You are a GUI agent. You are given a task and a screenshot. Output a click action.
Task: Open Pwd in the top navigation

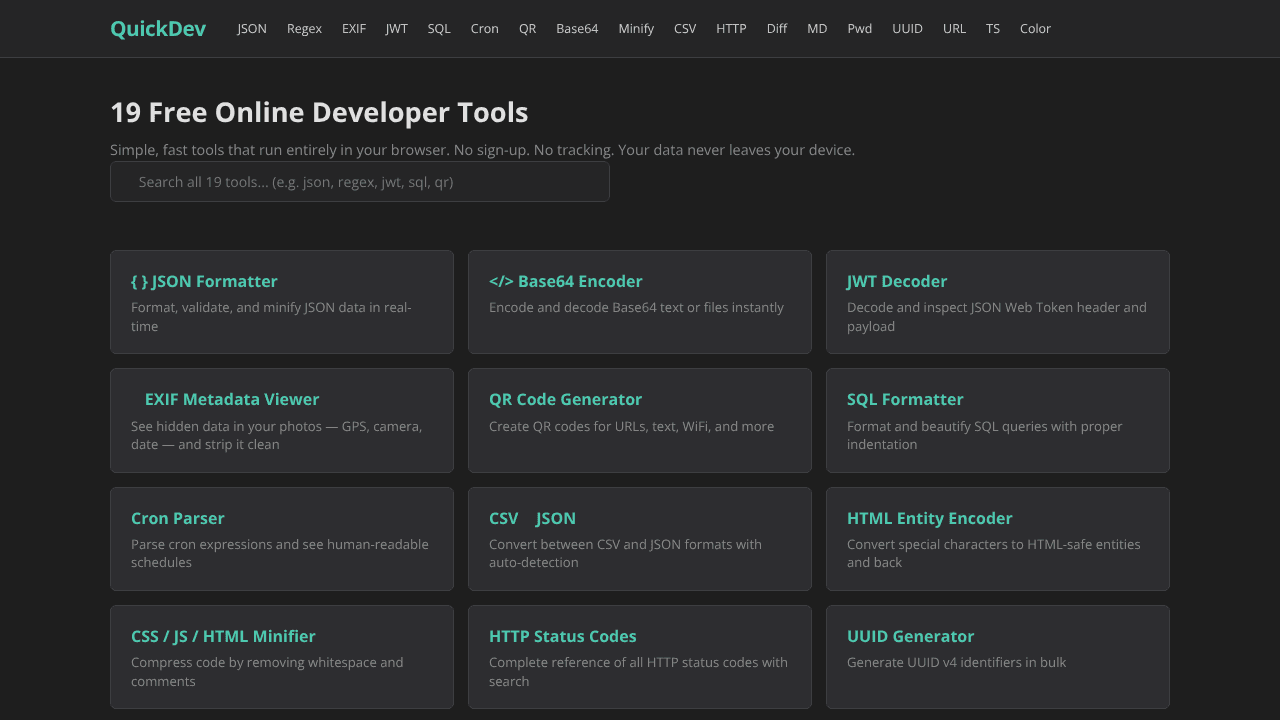[860, 29]
